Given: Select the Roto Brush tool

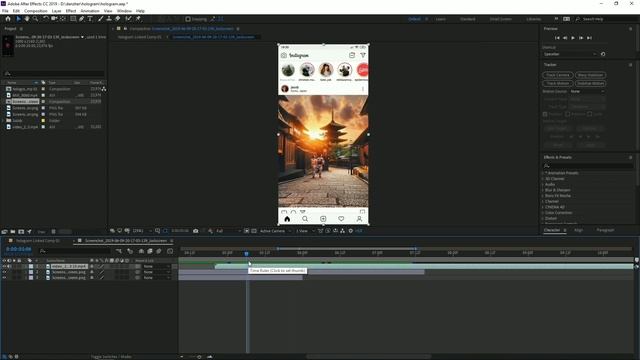Looking at the screenshot, I should coord(128,19).
